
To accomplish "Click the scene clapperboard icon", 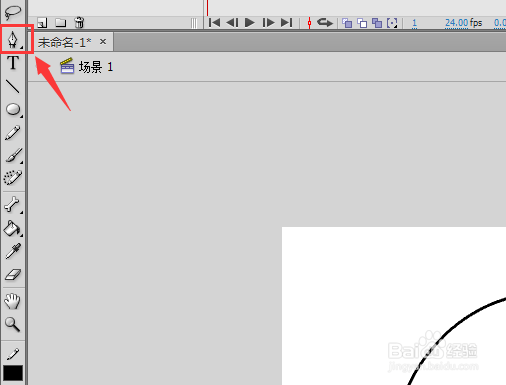I will (x=67, y=65).
